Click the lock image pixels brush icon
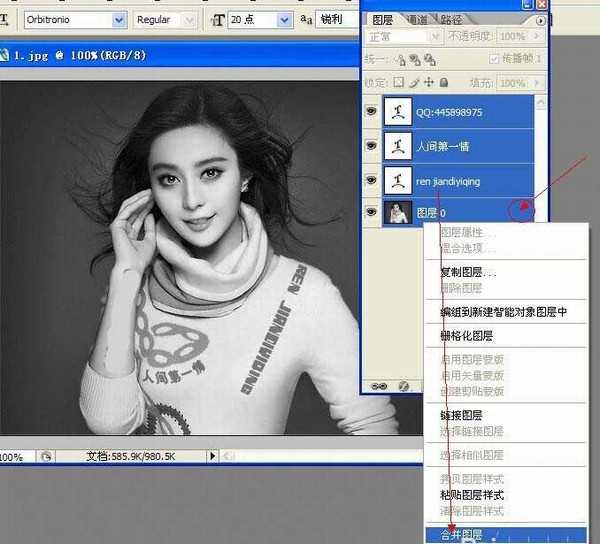600x544 pixels. 414,82
